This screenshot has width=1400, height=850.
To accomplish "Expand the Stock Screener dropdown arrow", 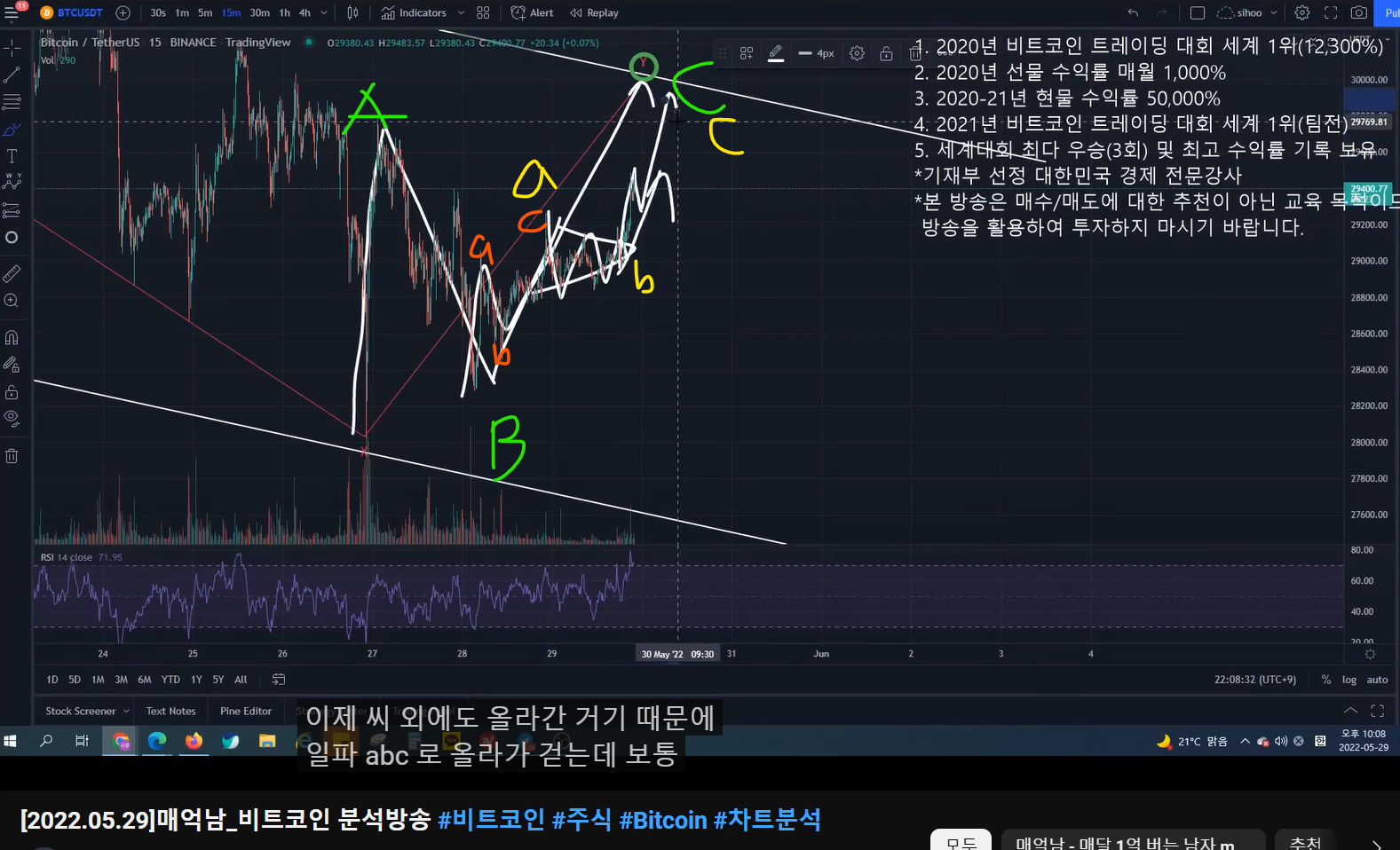I will coord(126,711).
